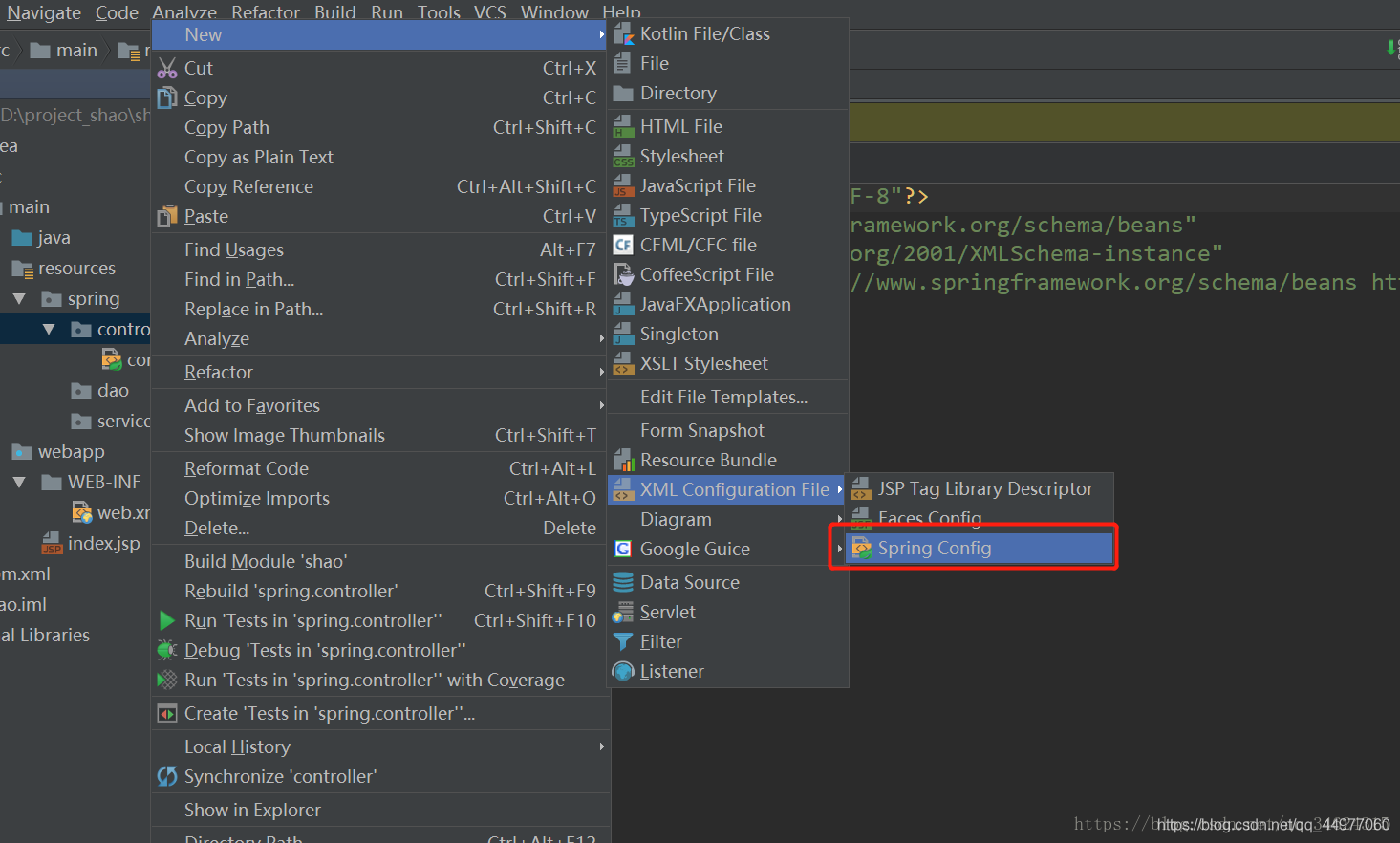This screenshot has width=1400, height=843.
Task: Select web.xml file in project tree
Action: click(112, 513)
